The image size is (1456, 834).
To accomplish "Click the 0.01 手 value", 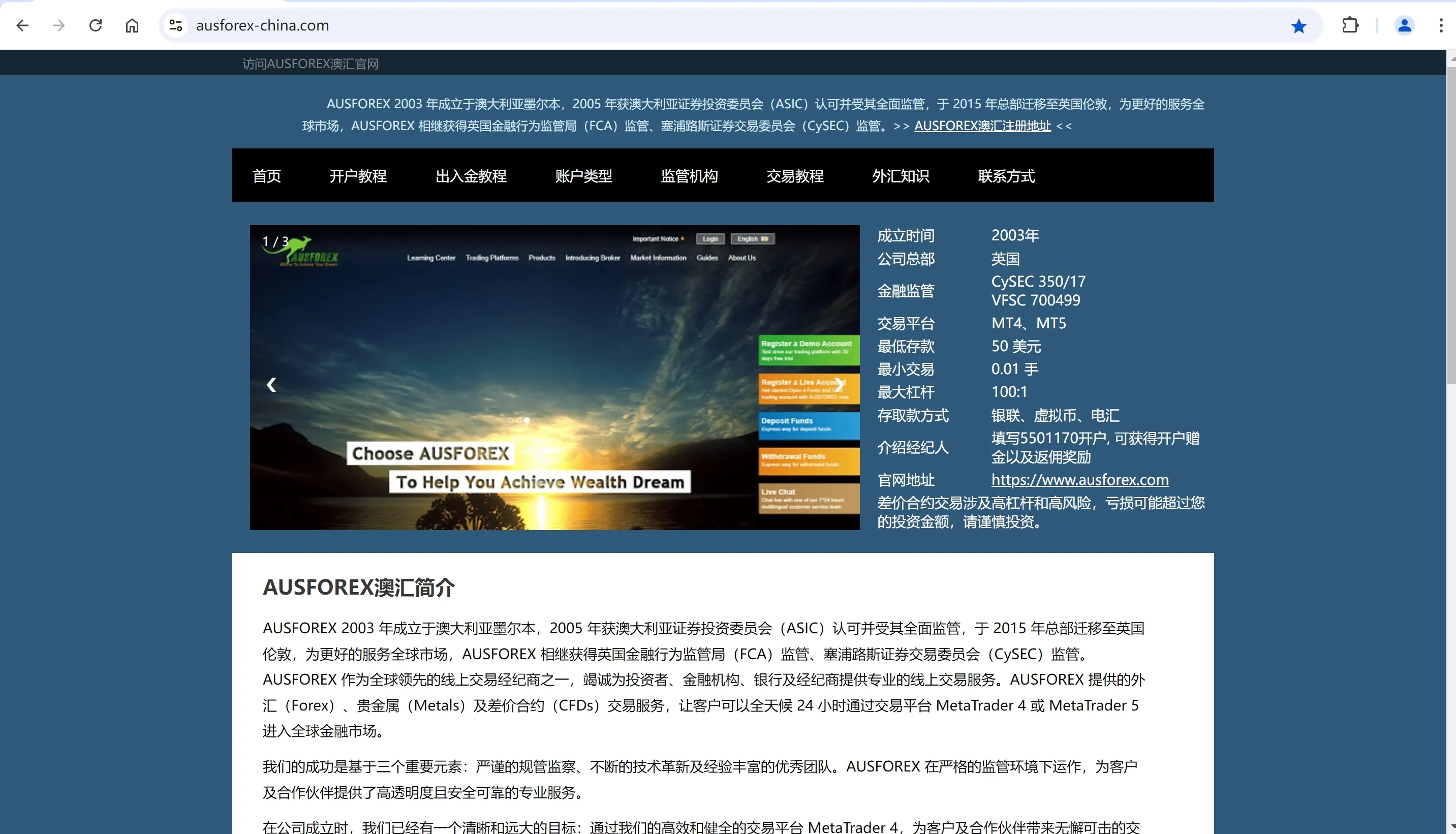I will (x=1014, y=369).
